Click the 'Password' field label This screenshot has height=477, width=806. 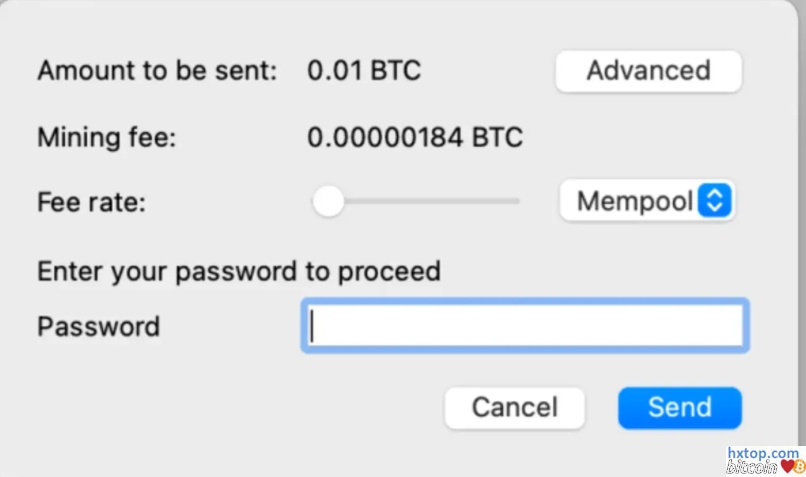click(98, 326)
